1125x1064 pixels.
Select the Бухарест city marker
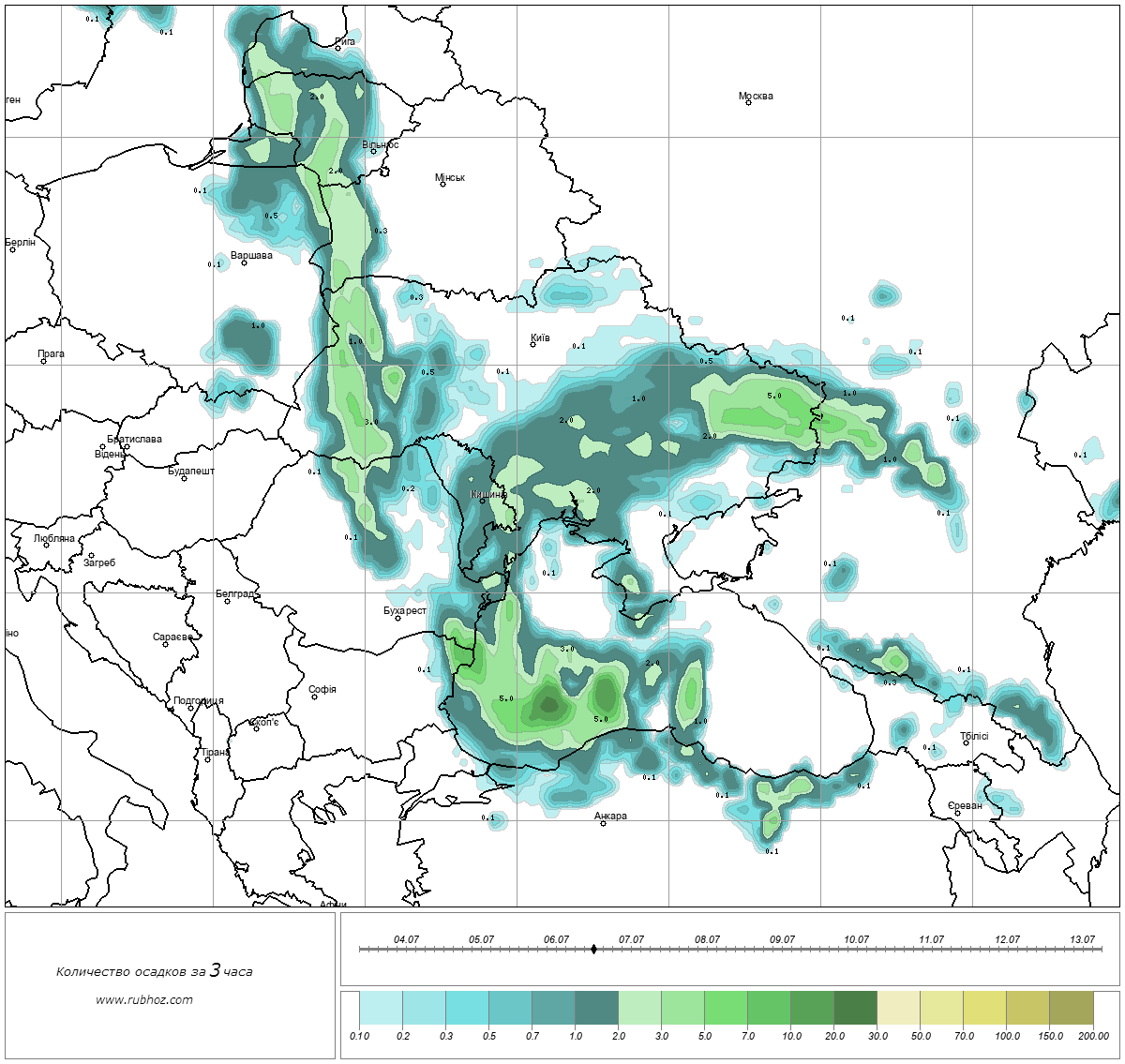[x=397, y=618]
